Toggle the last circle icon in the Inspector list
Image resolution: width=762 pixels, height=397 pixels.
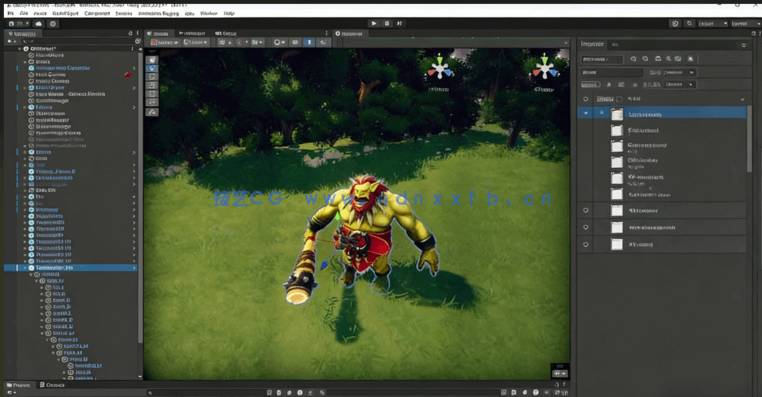tap(586, 244)
